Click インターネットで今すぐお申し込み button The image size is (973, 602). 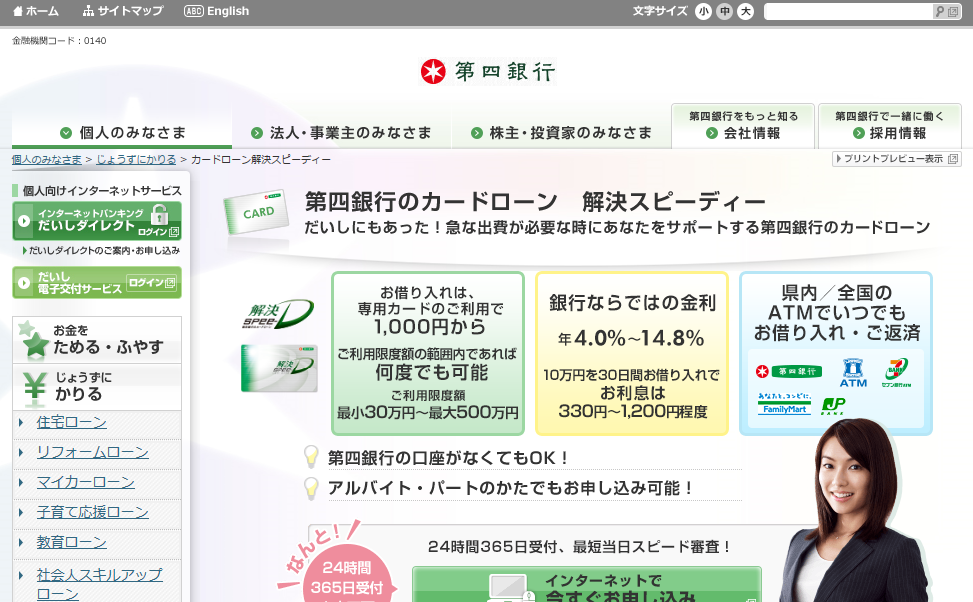(x=586, y=585)
